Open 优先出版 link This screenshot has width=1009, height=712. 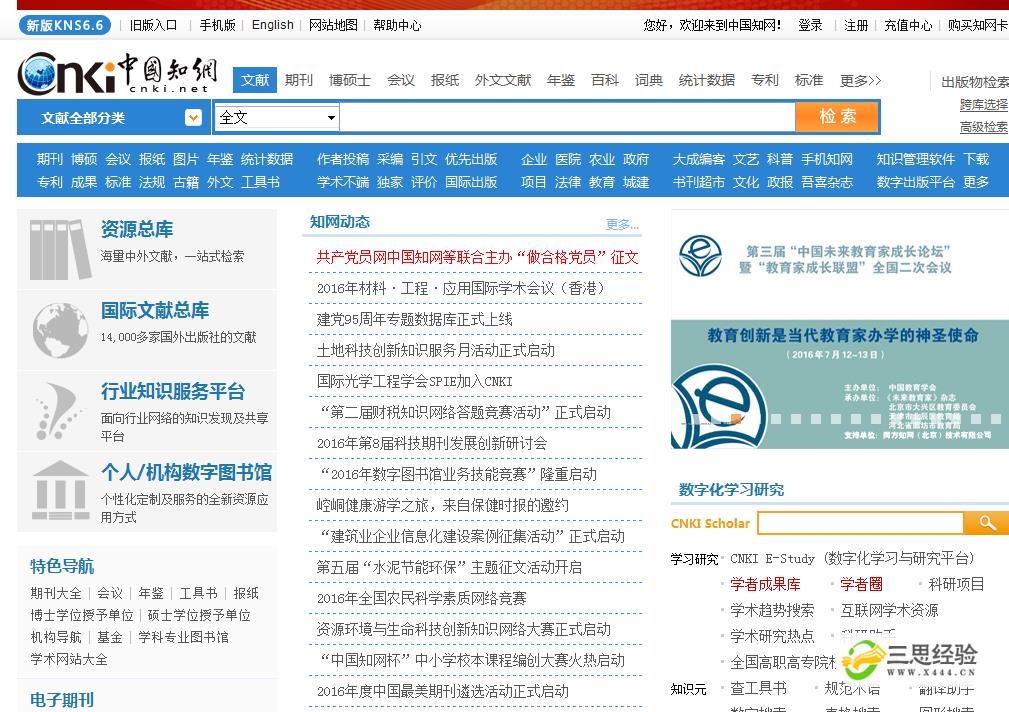coord(471,159)
